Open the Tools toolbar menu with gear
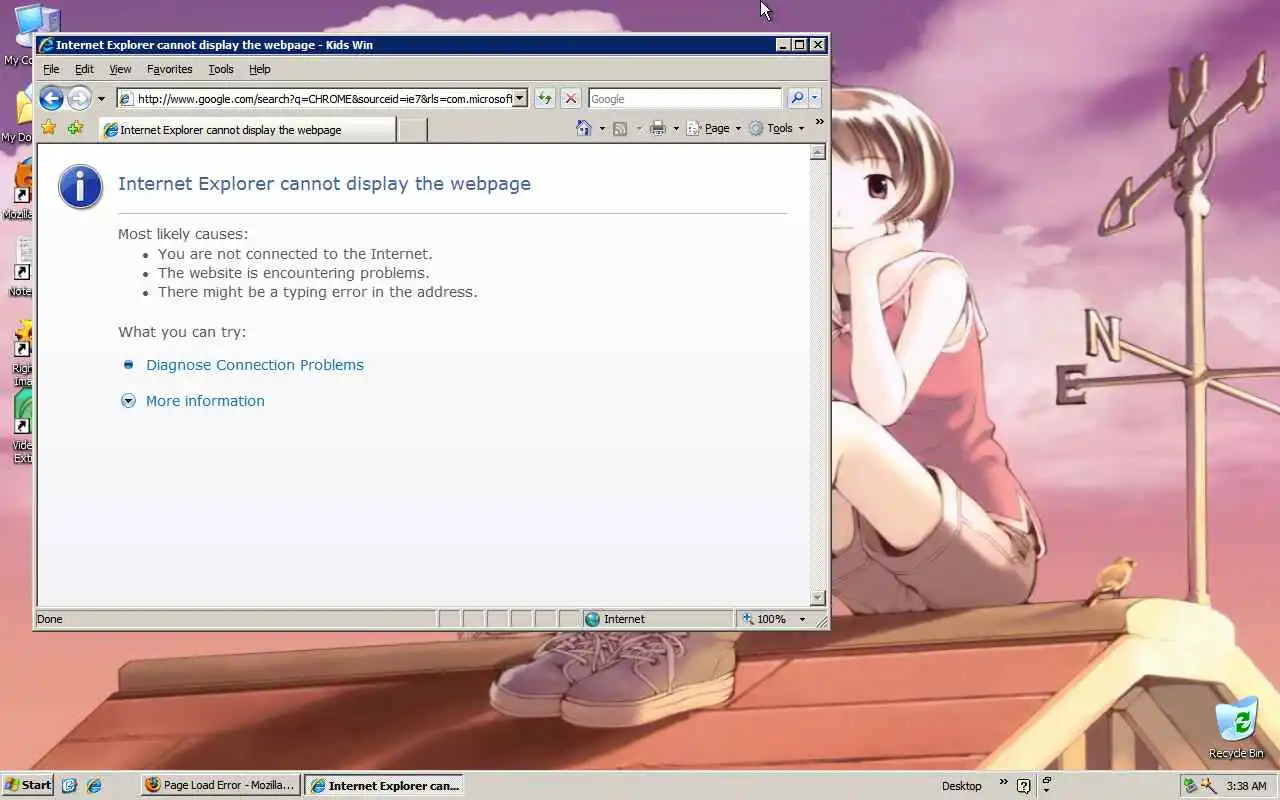The width and height of the screenshot is (1280, 800). pos(777,128)
